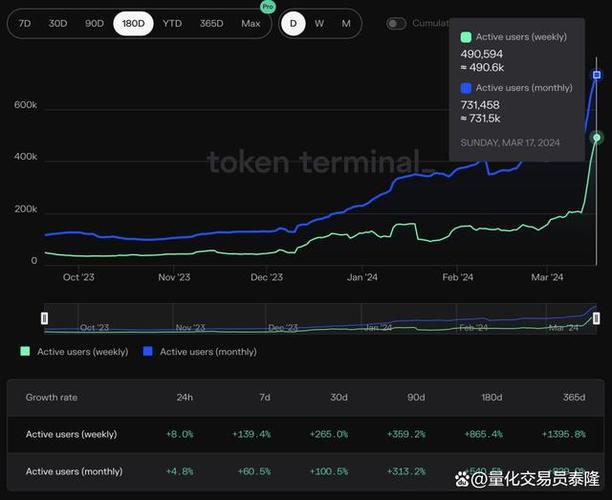The width and height of the screenshot is (612, 500).
Task: Click the +100.5% monthly 30d value
Action: pos(329,472)
